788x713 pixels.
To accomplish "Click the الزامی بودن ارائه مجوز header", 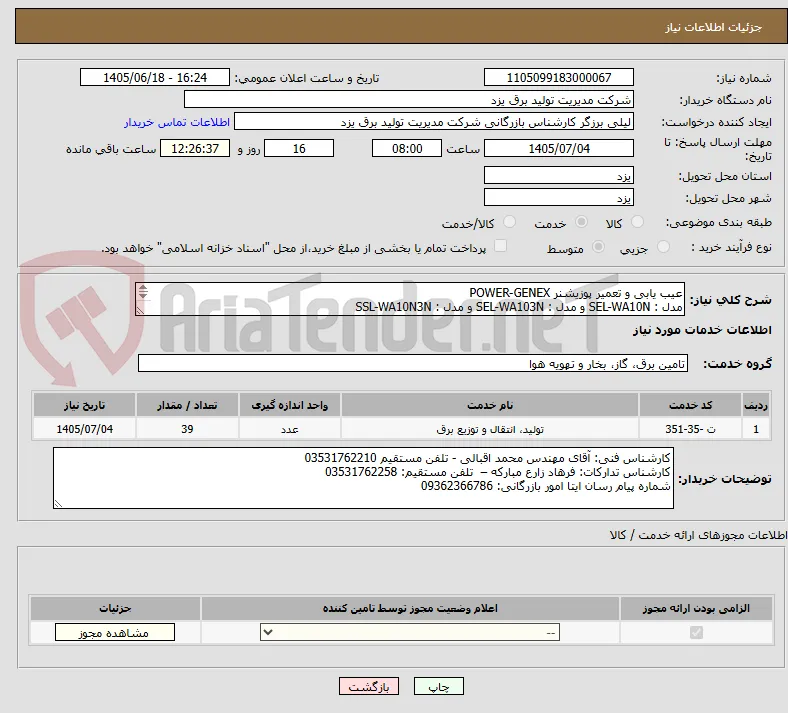I will (696, 608).
